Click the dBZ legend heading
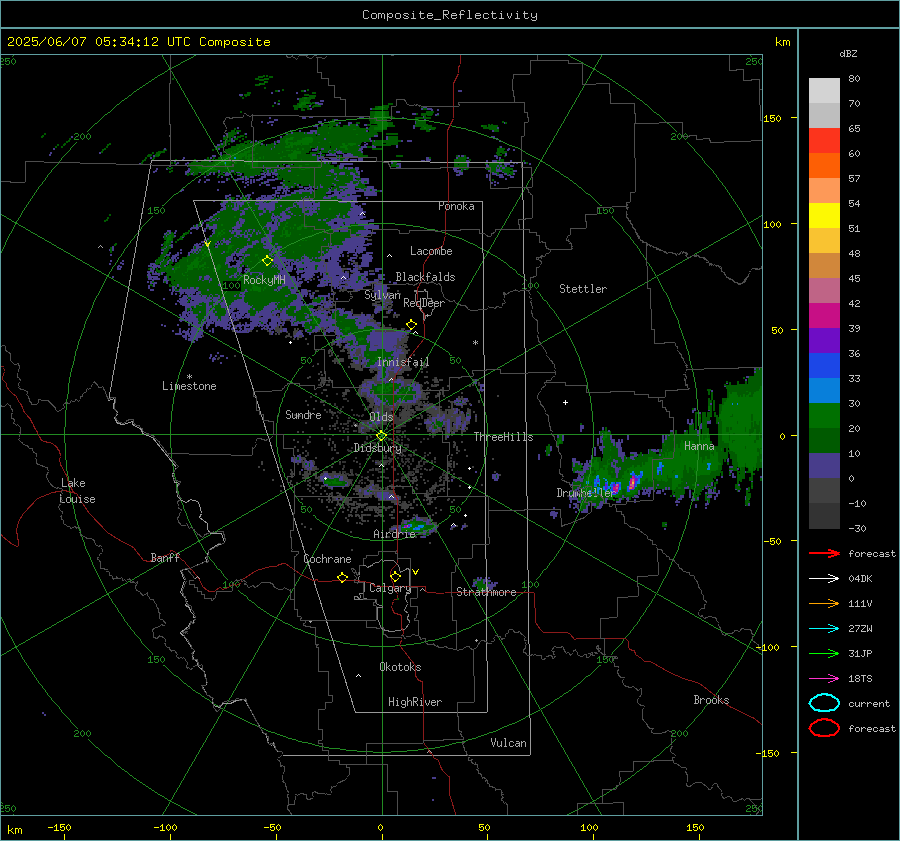 point(848,53)
